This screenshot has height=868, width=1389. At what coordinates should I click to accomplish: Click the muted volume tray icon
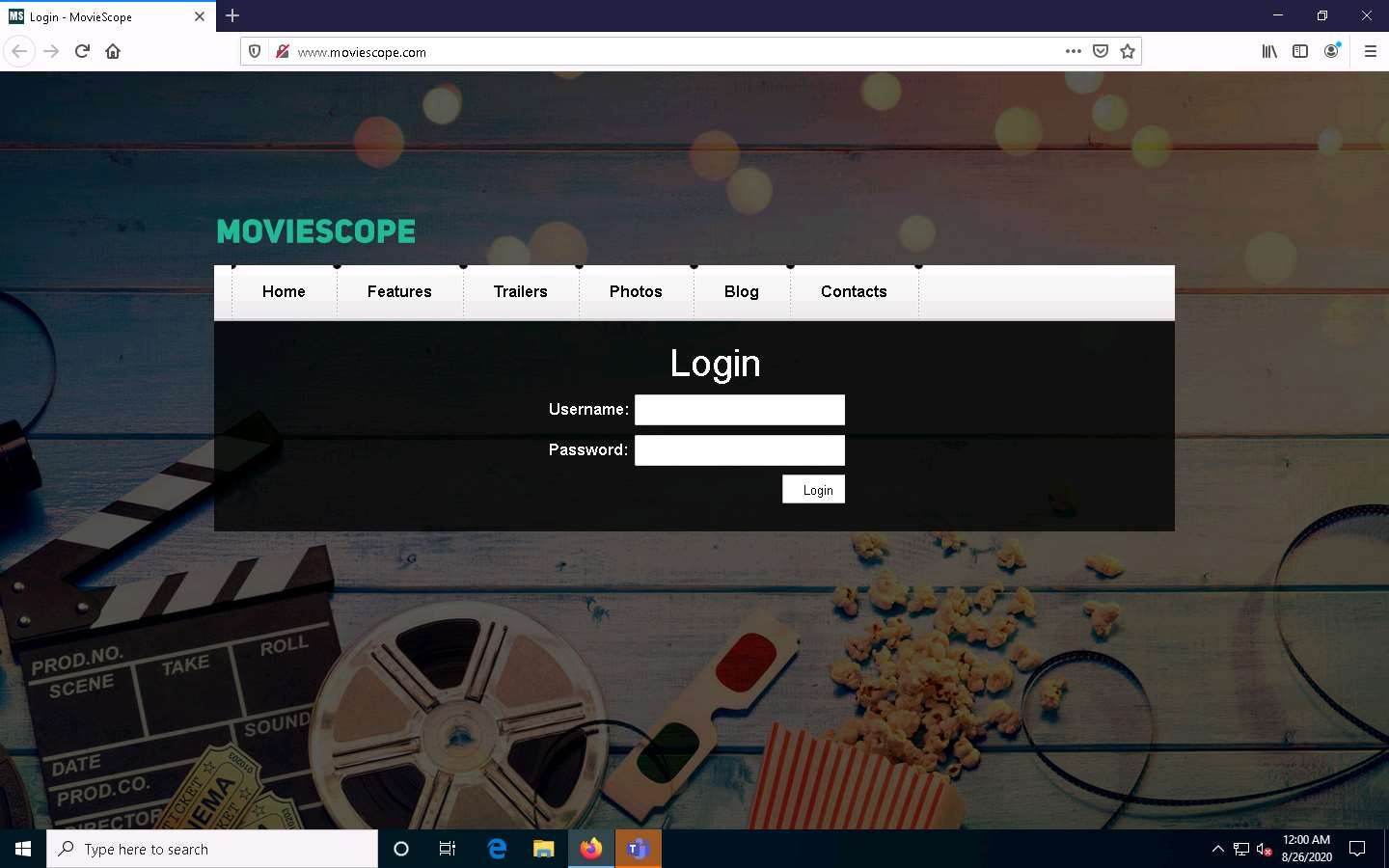tap(1265, 850)
